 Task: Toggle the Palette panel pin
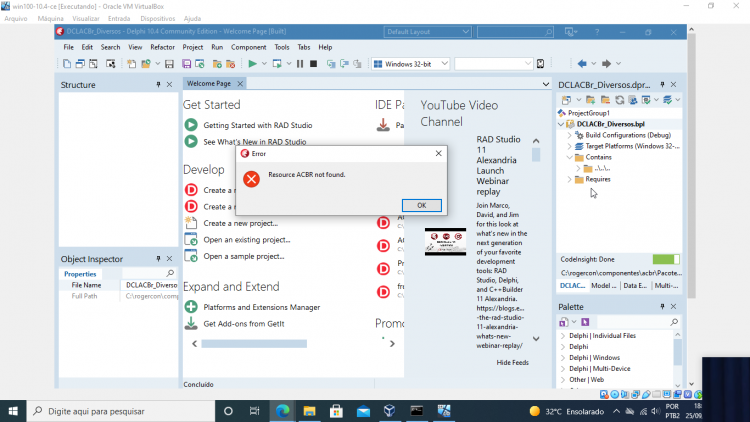[x=662, y=307]
